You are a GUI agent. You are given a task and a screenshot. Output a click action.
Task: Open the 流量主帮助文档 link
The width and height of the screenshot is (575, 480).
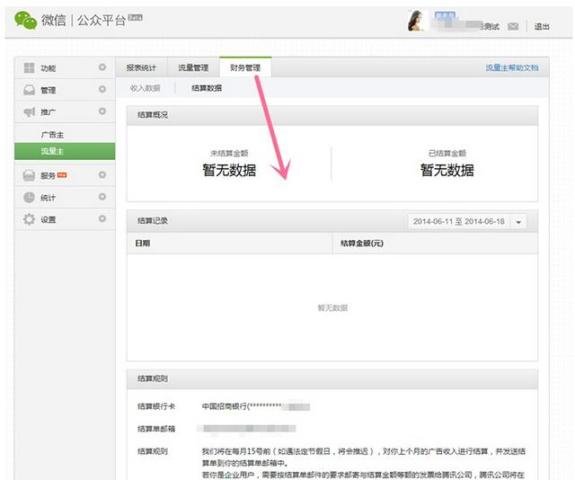[512, 68]
